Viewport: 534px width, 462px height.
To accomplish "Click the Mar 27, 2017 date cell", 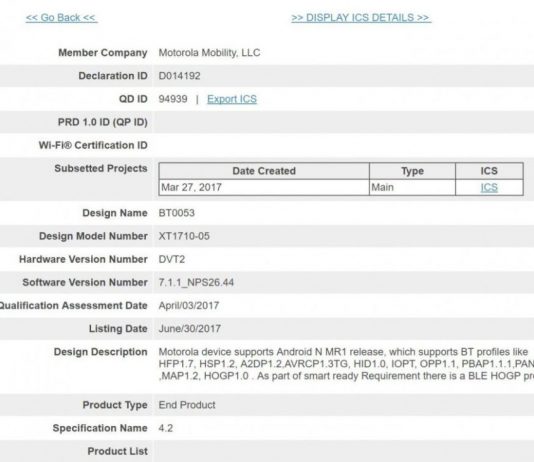I will click(264, 187).
